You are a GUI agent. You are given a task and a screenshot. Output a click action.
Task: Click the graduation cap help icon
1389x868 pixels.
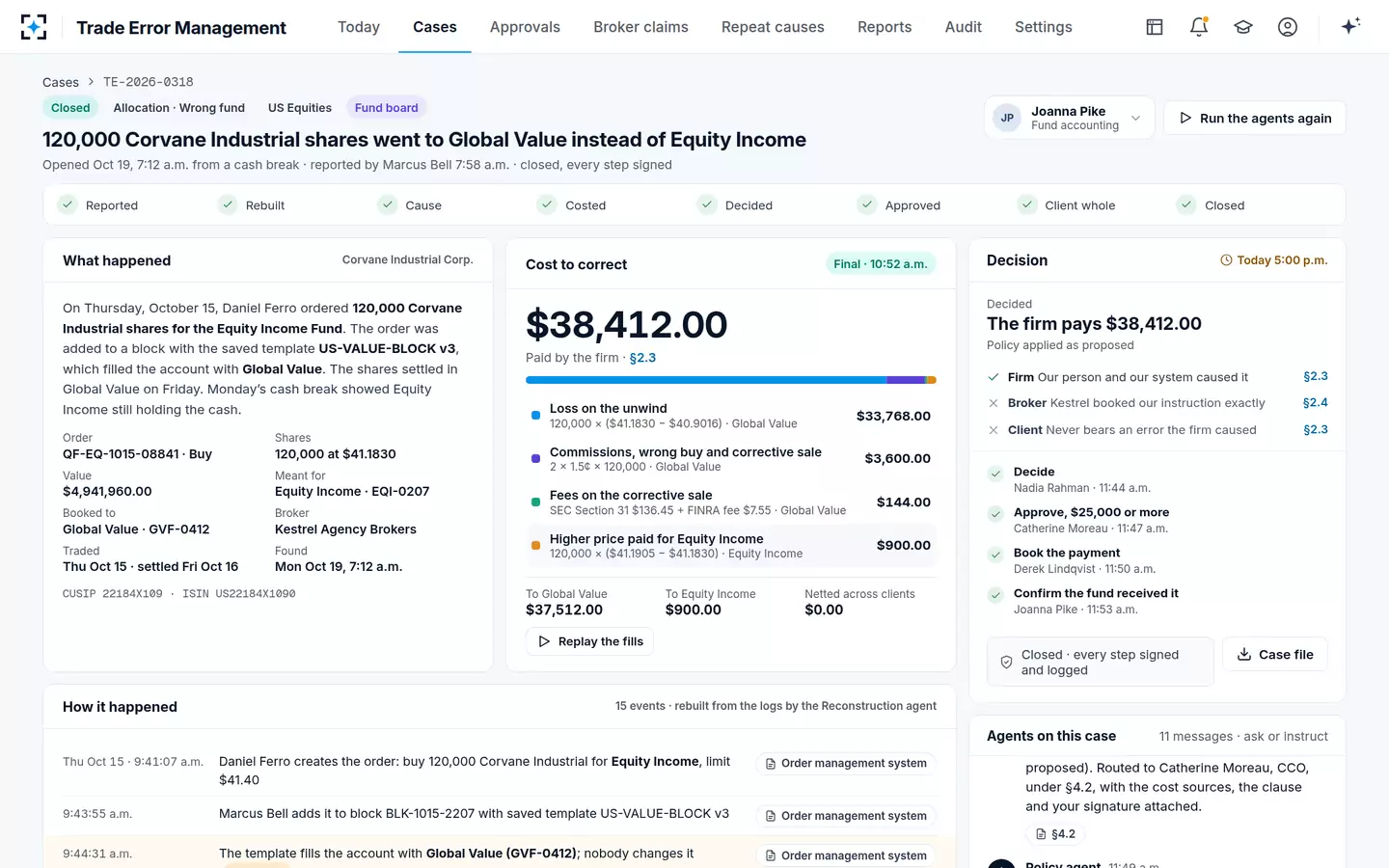click(x=1243, y=27)
